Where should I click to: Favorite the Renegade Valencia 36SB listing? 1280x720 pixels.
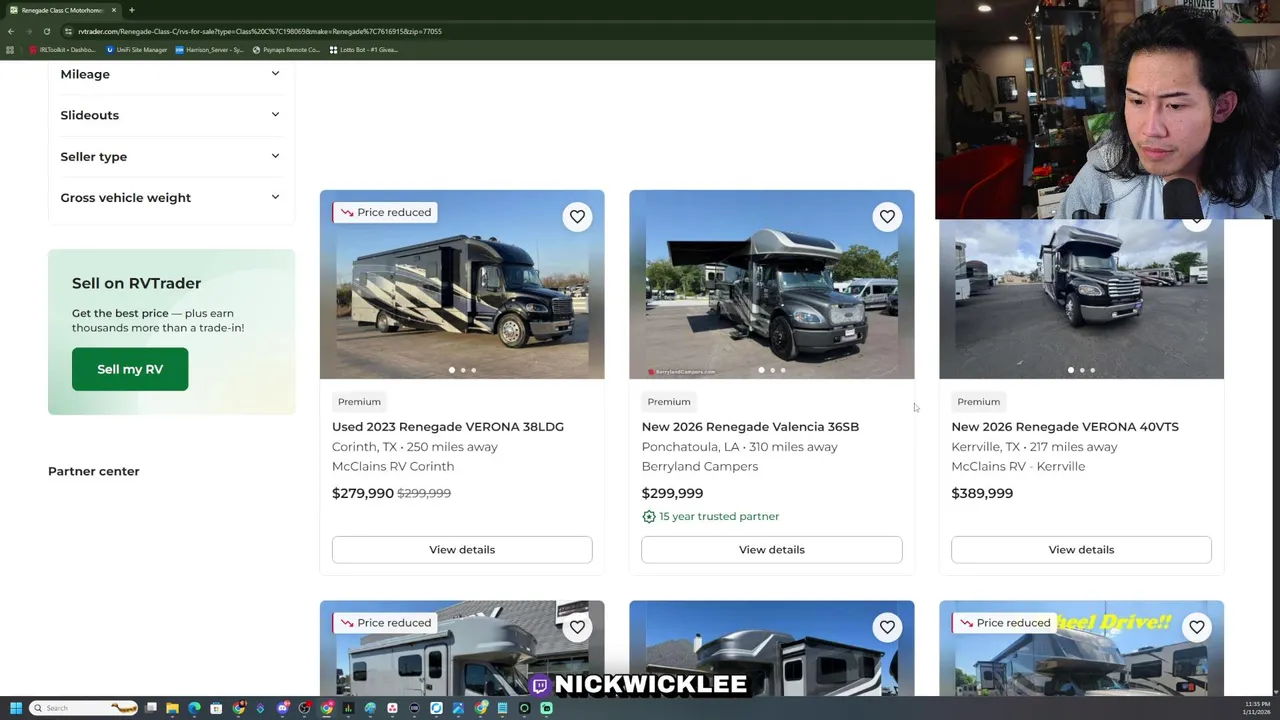(887, 216)
